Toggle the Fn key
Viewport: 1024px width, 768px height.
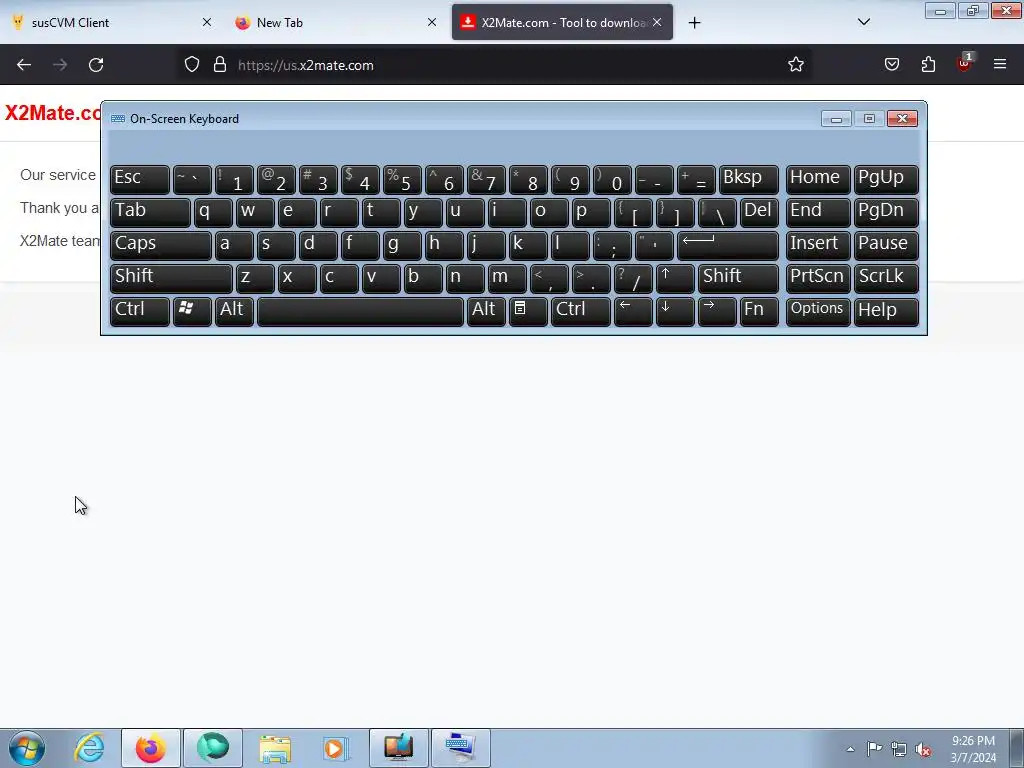click(759, 311)
